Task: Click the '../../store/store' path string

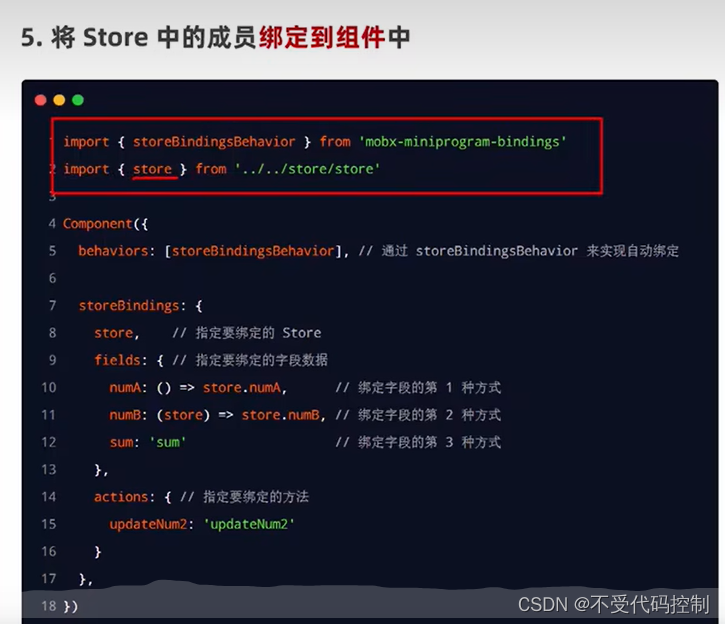Action: (307, 169)
